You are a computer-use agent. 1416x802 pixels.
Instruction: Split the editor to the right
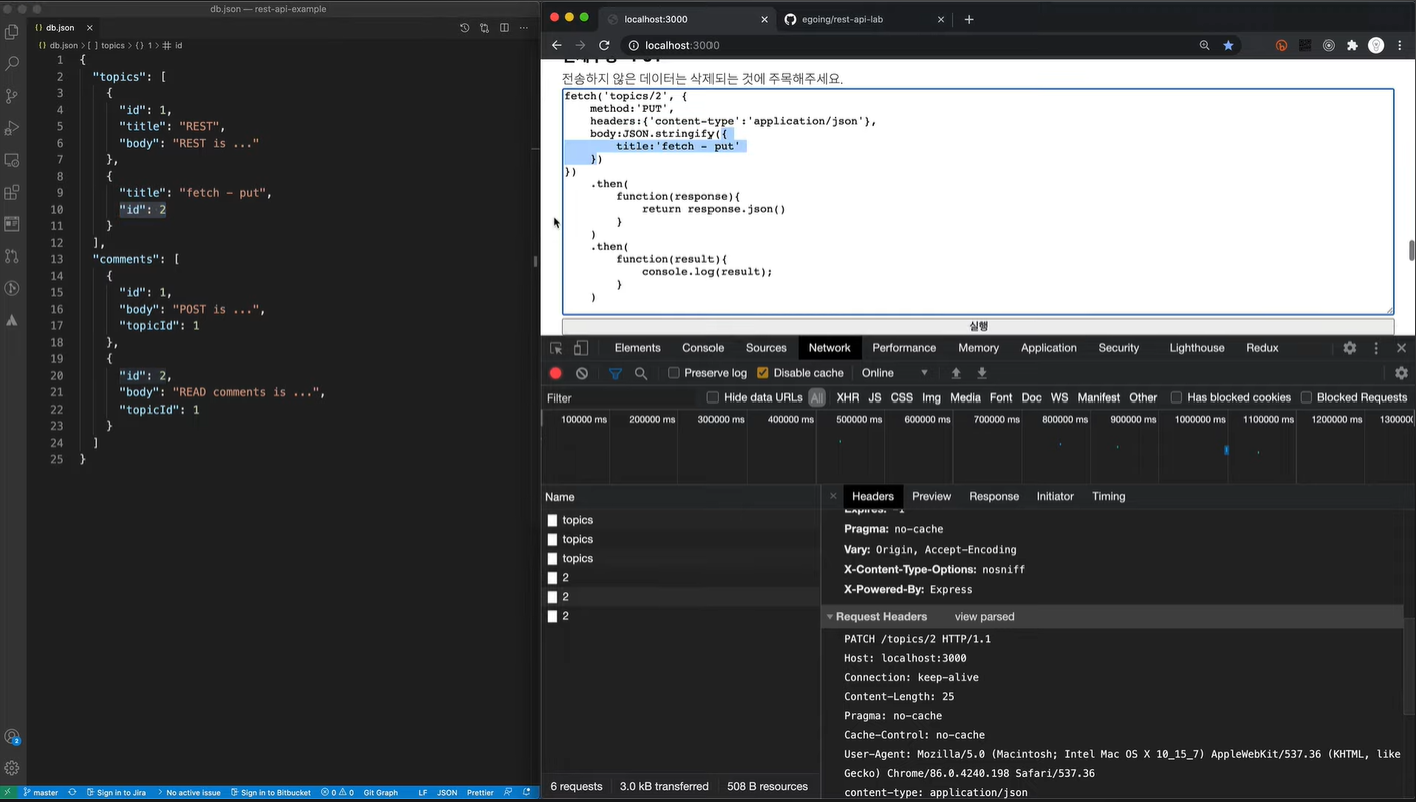point(504,28)
